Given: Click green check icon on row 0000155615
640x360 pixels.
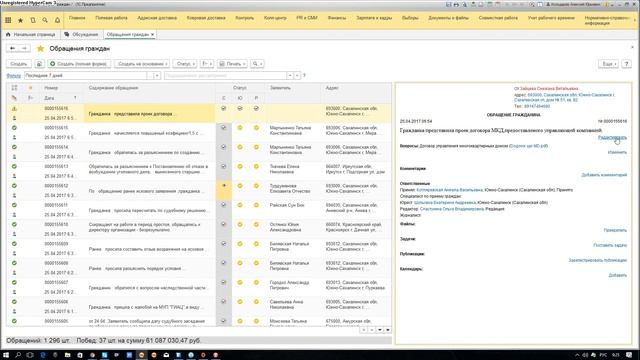Looking at the screenshot, I should (x=14, y=128).
